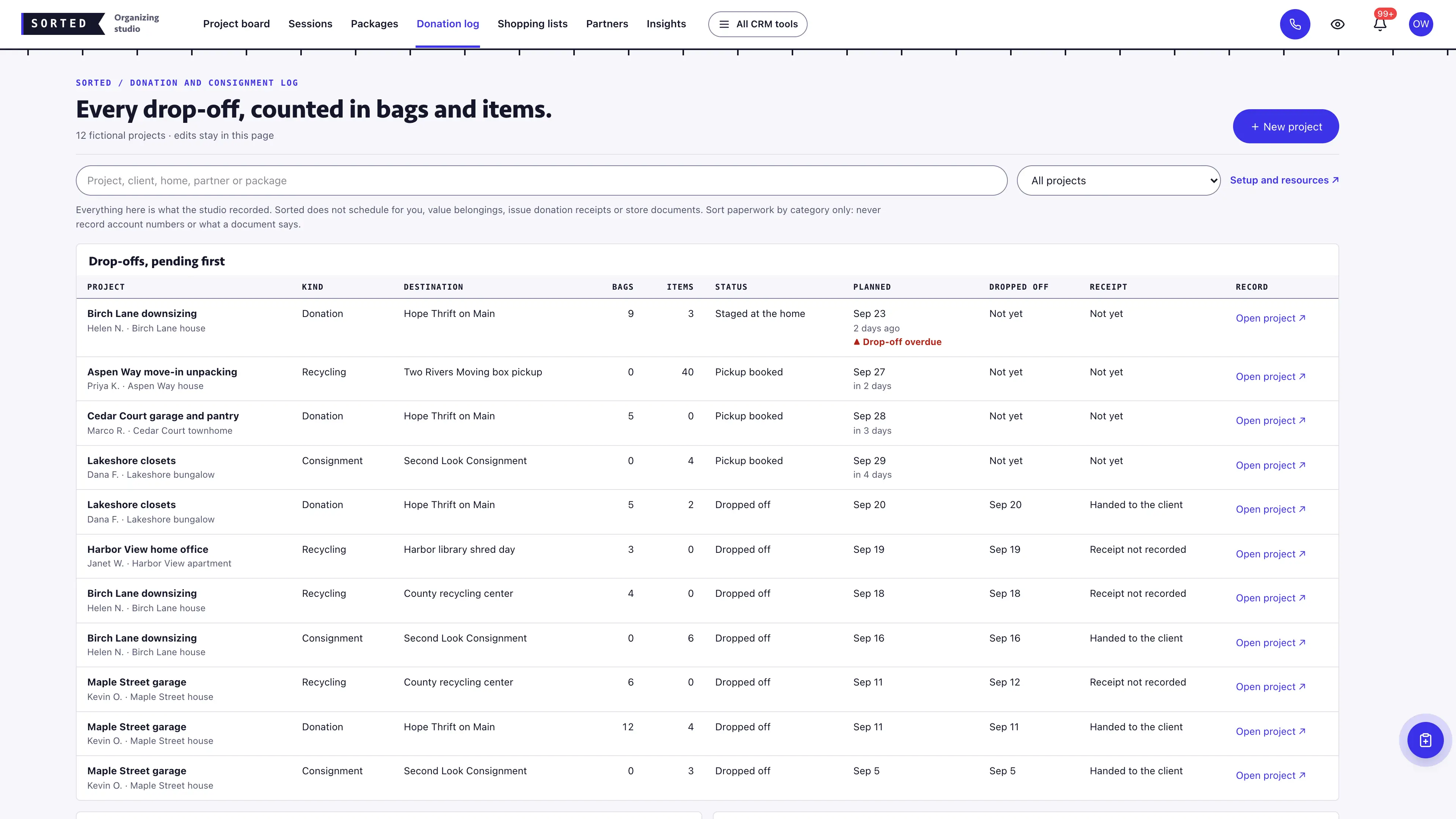This screenshot has width=1456, height=819.
Task: Open project for Birch Lane Donation row
Action: point(1270,318)
